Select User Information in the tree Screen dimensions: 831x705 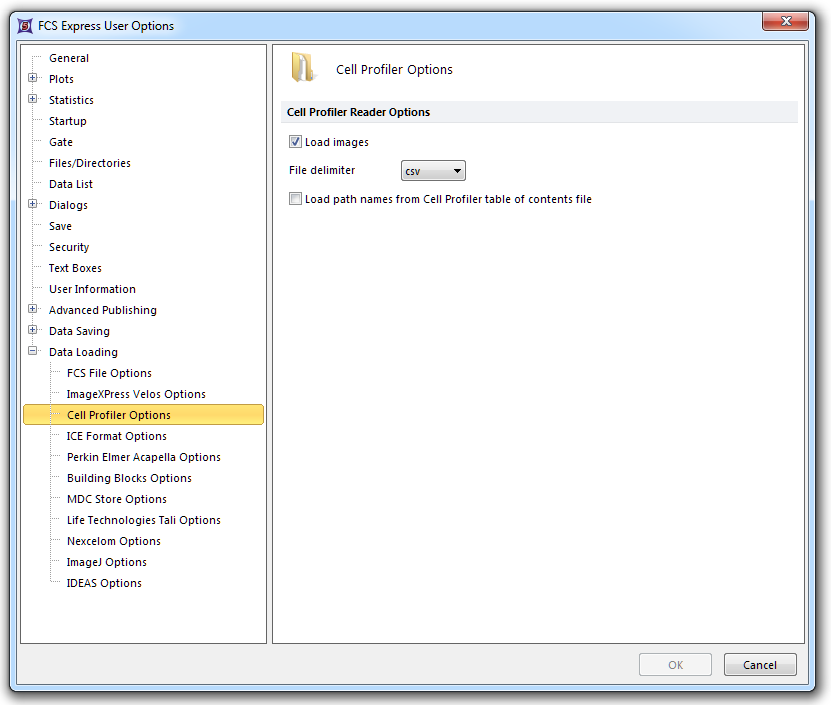(x=92, y=289)
